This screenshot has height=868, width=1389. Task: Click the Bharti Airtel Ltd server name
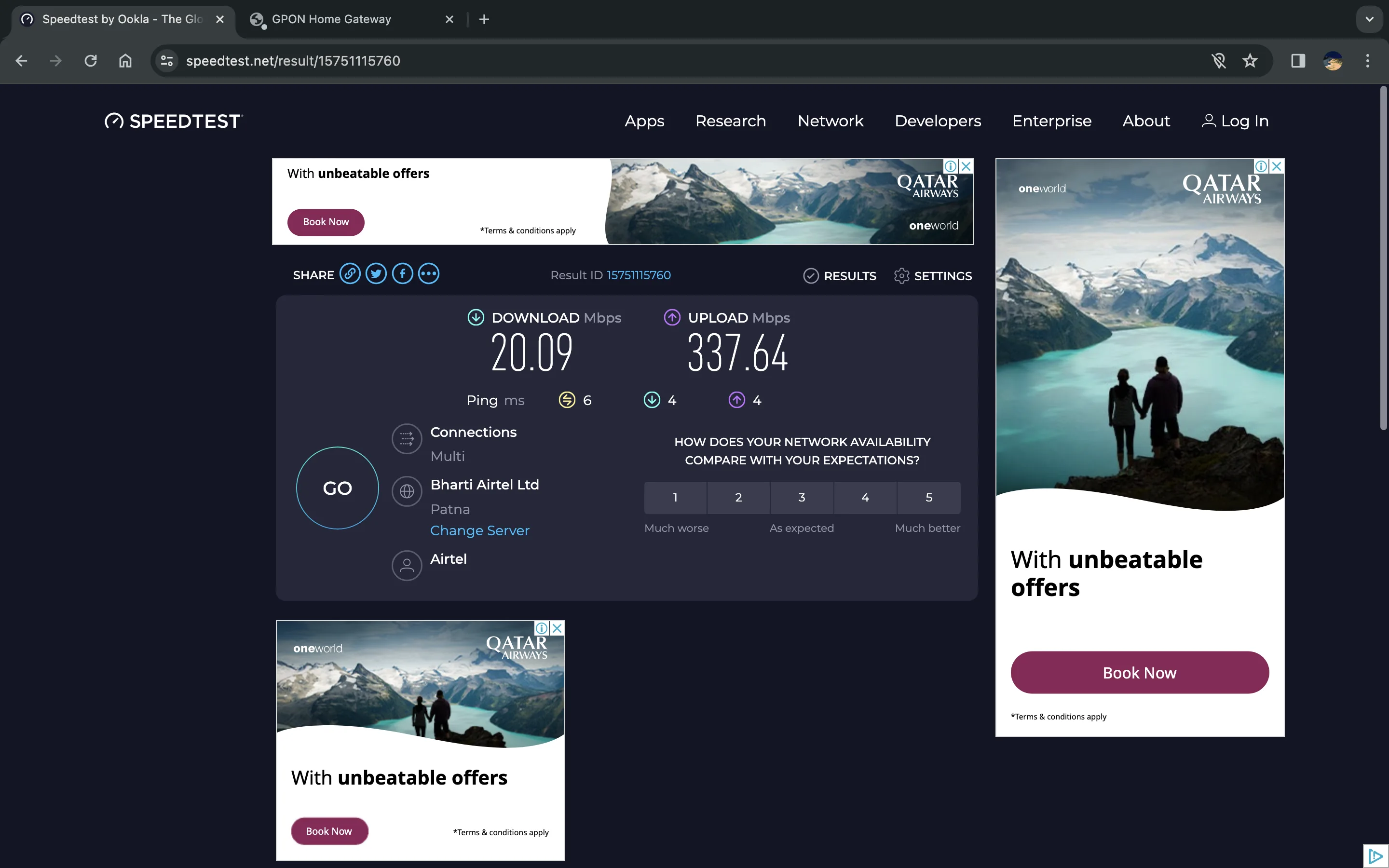point(484,485)
